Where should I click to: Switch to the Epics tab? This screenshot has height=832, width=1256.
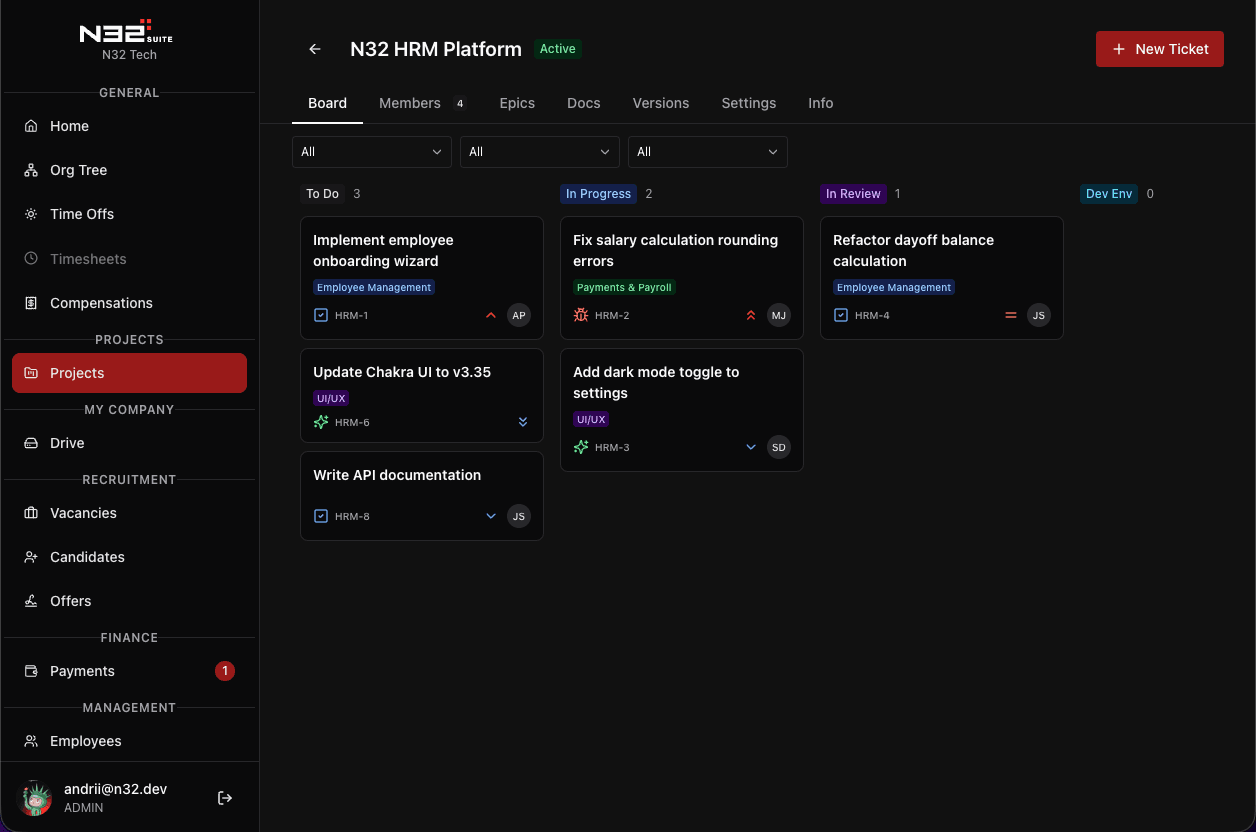coord(517,103)
